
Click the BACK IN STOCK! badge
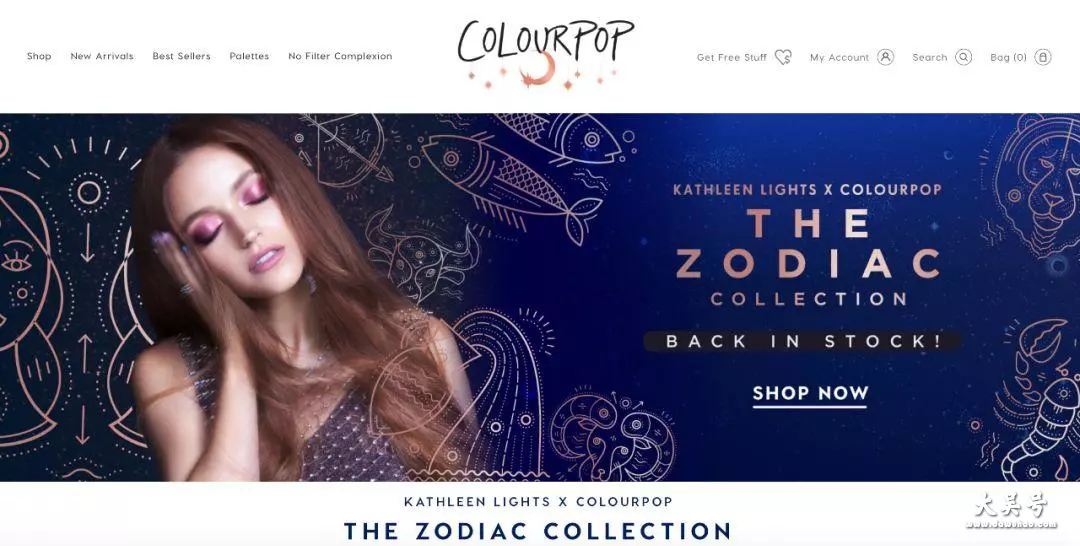click(802, 342)
